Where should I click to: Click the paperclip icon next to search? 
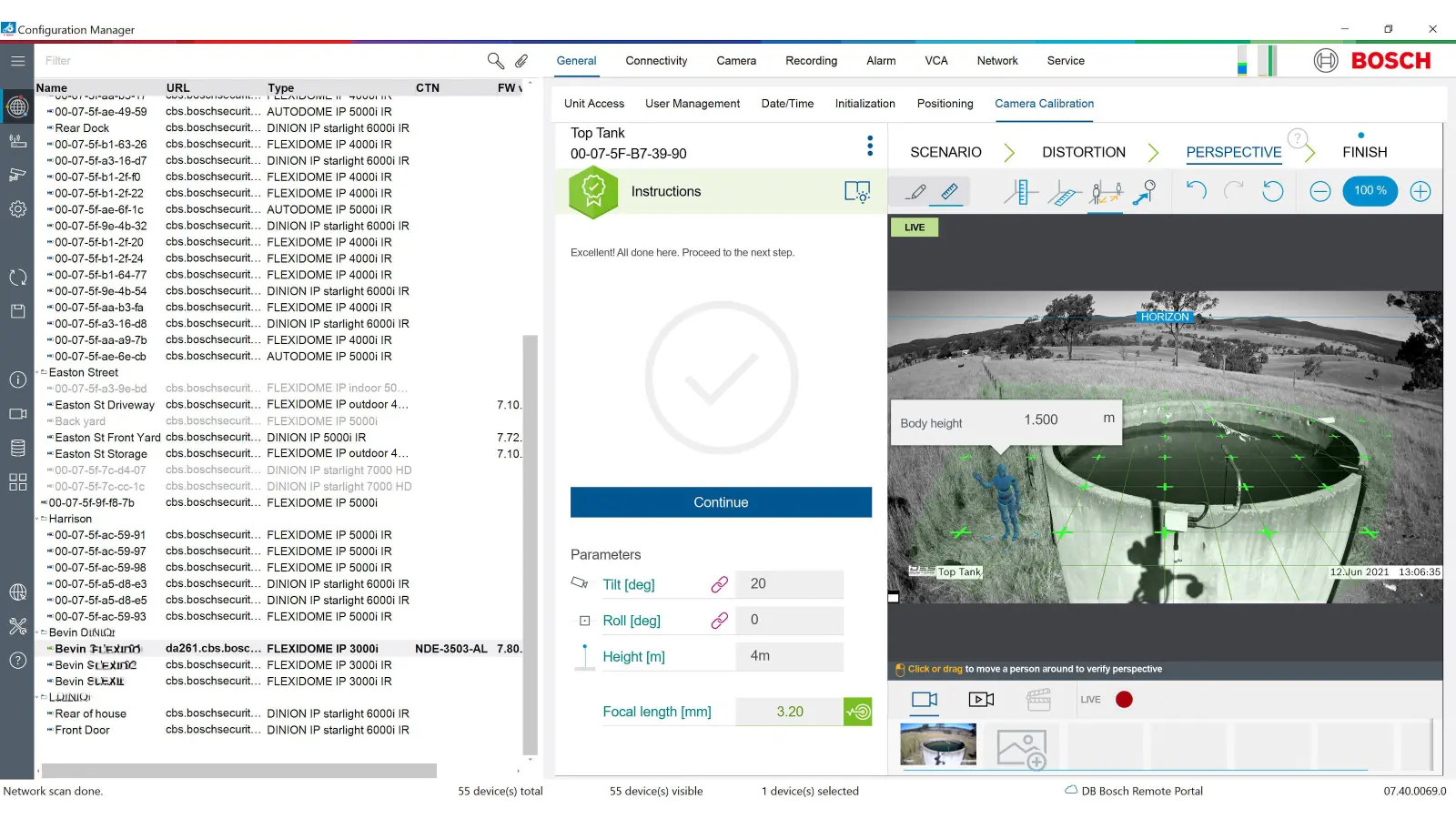(x=521, y=61)
